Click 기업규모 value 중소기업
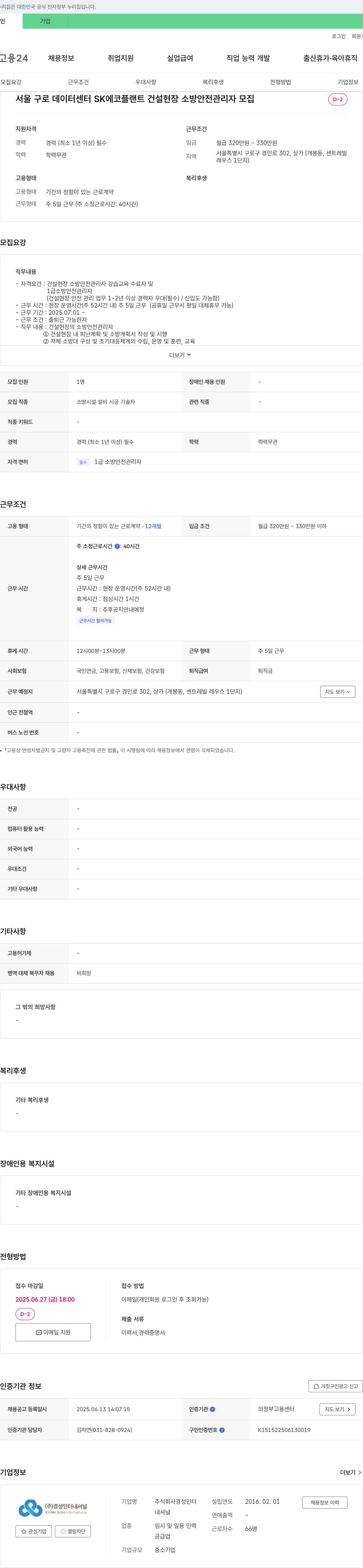 (x=165, y=1550)
